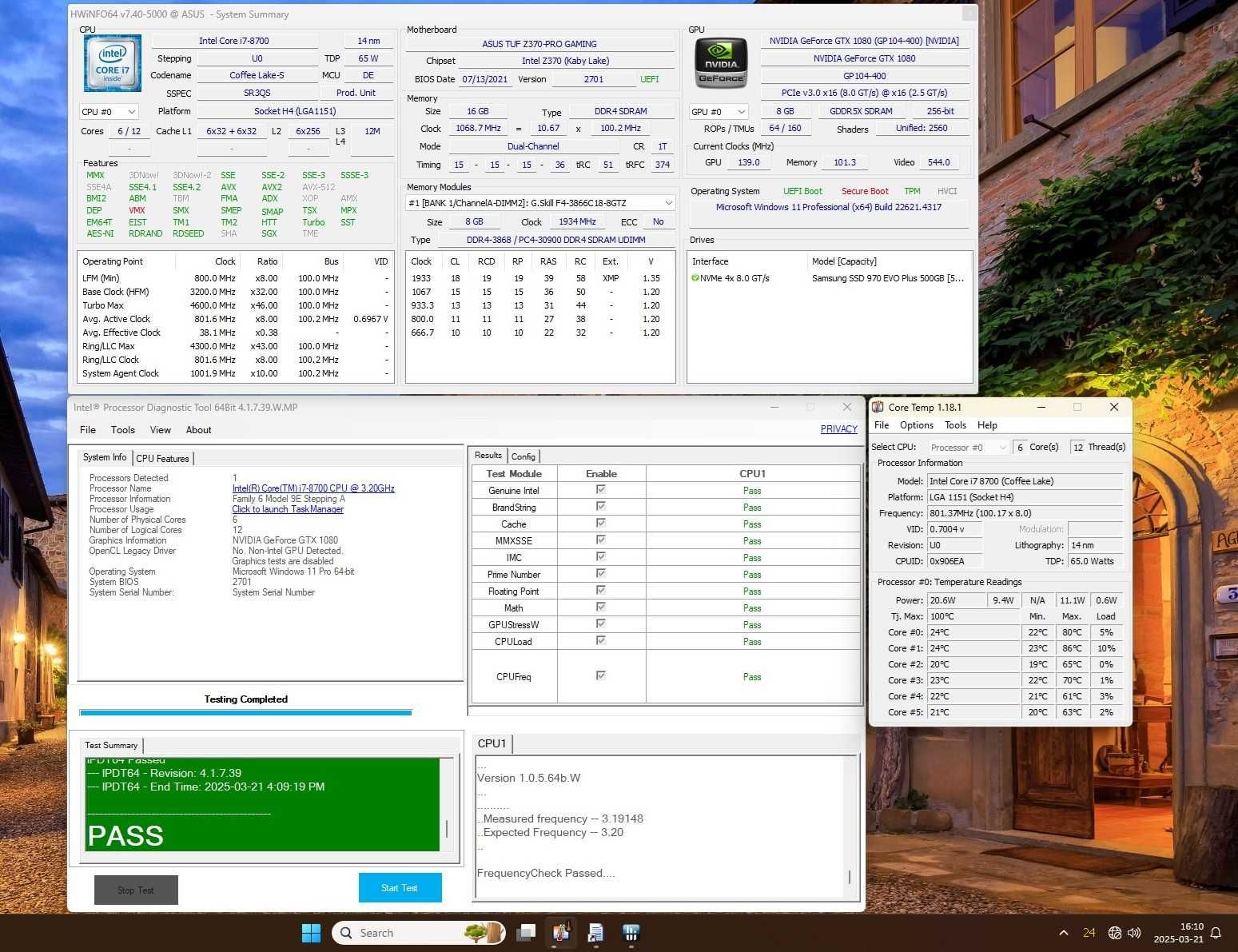Toggle the IMC test checkbox

click(x=600, y=556)
